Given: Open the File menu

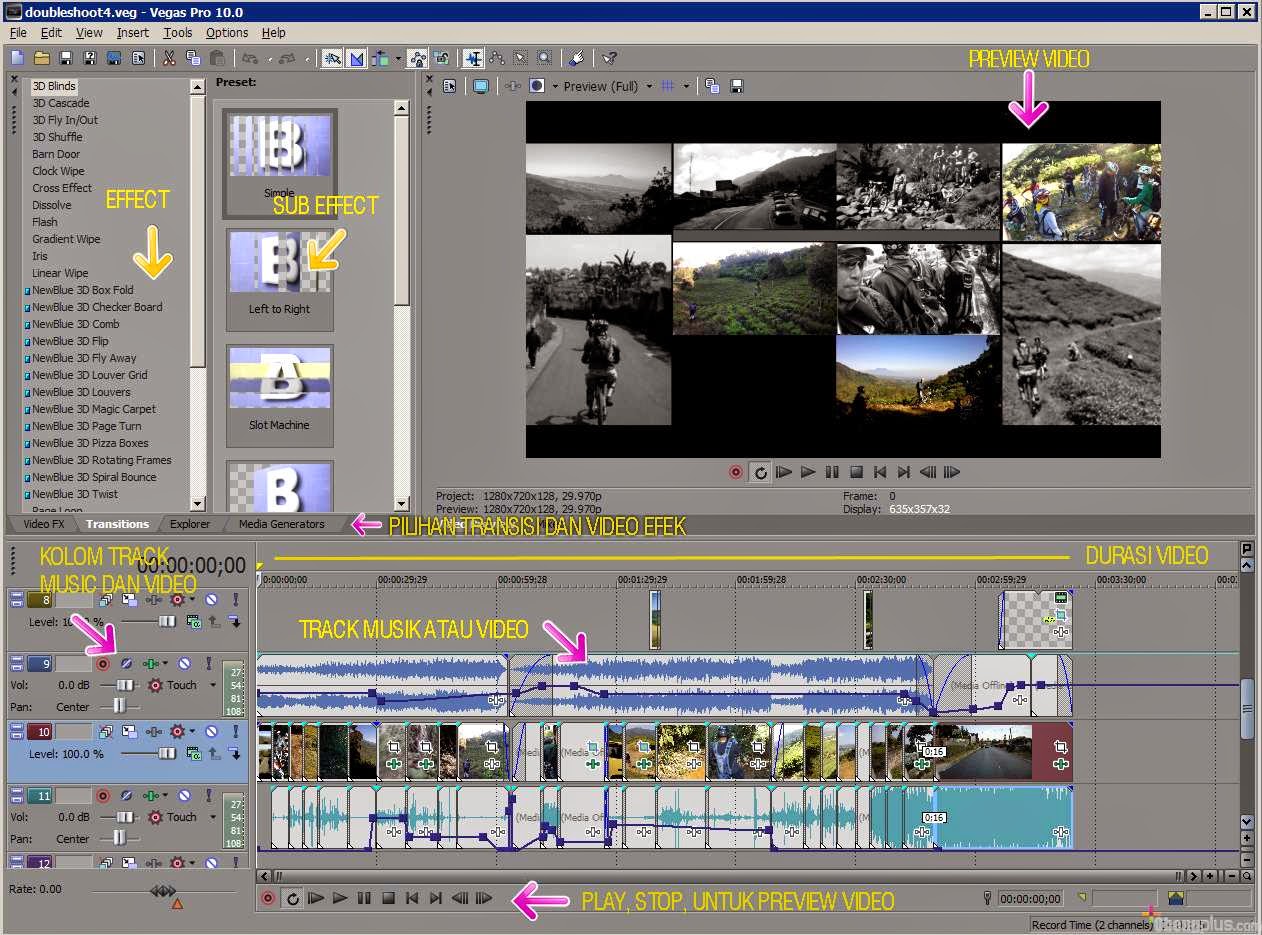Looking at the screenshot, I should point(18,32).
